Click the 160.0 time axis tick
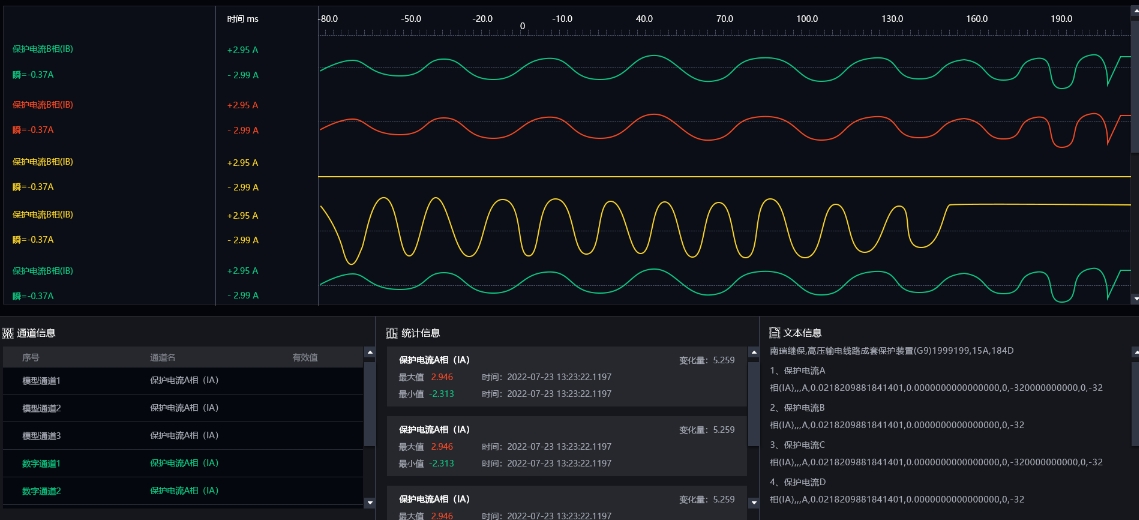Viewport: 1139px width, 520px height. point(977,19)
